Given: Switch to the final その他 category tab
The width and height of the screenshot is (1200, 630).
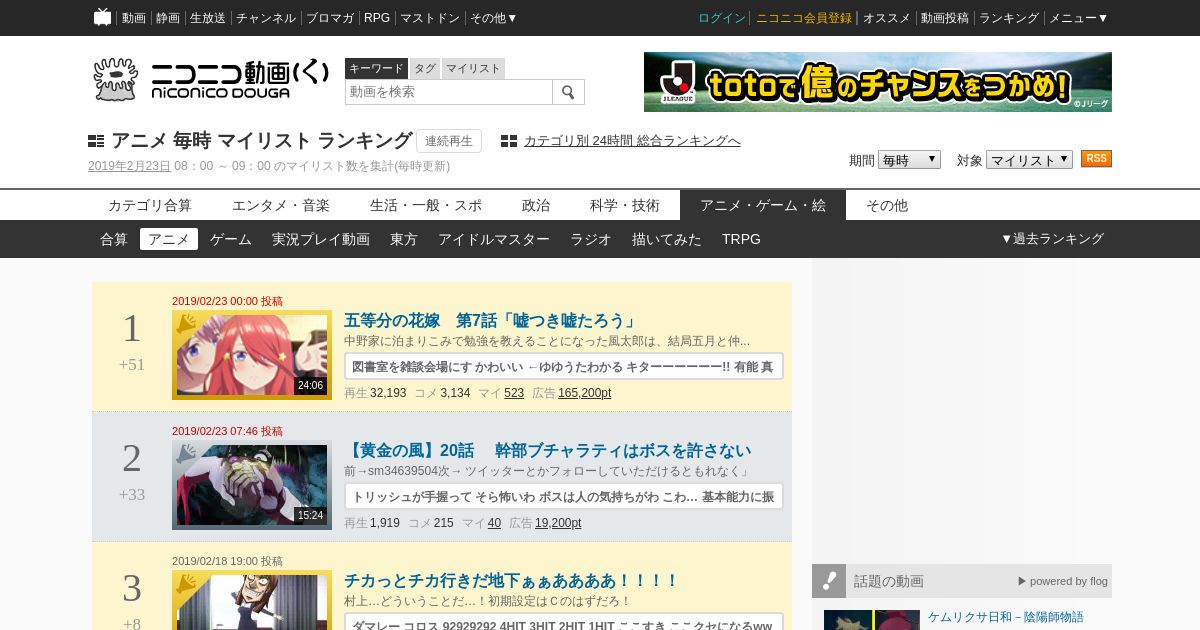Looking at the screenshot, I should click(887, 205).
